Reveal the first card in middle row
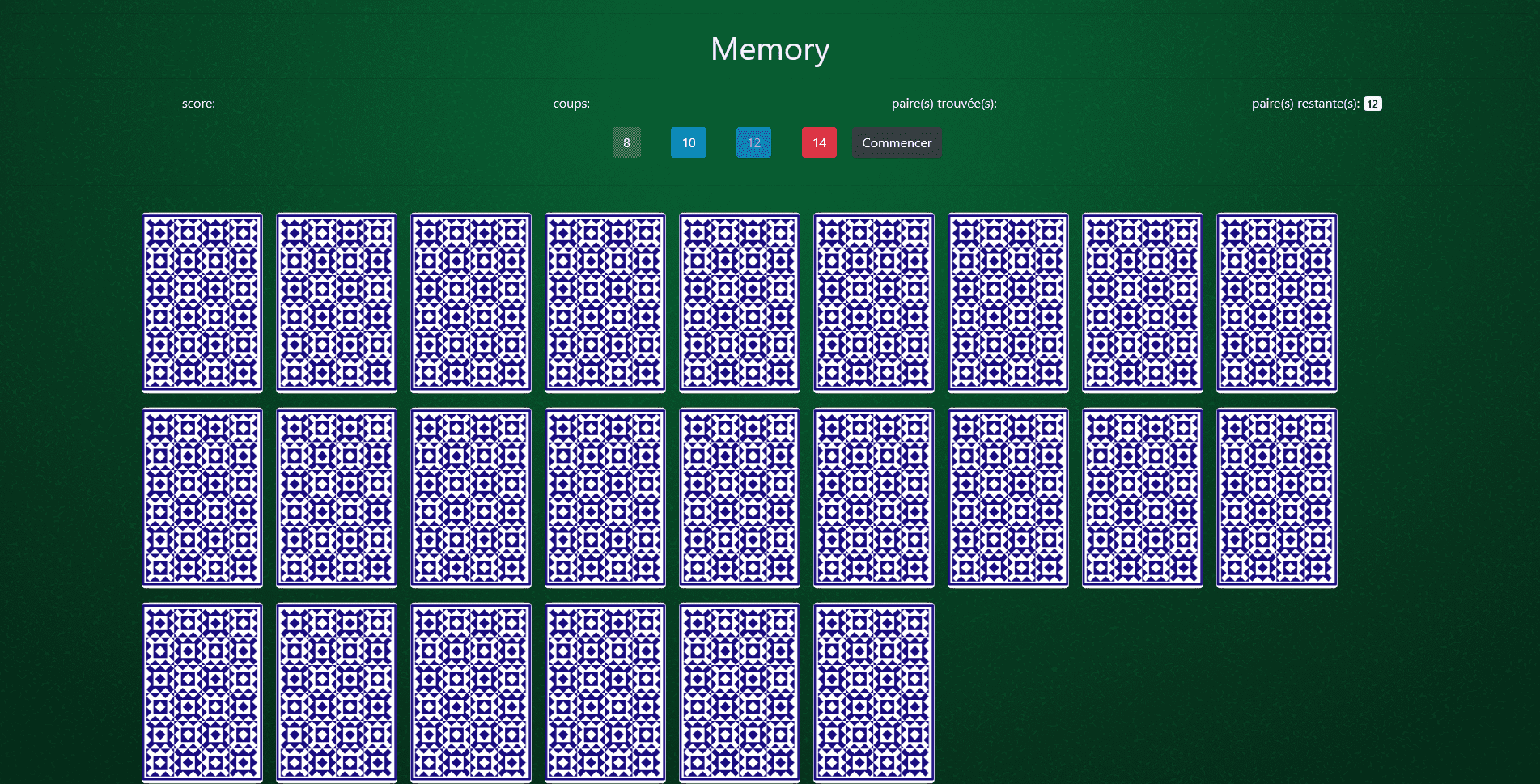This screenshot has width=1540, height=784. (x=202, y=498)
